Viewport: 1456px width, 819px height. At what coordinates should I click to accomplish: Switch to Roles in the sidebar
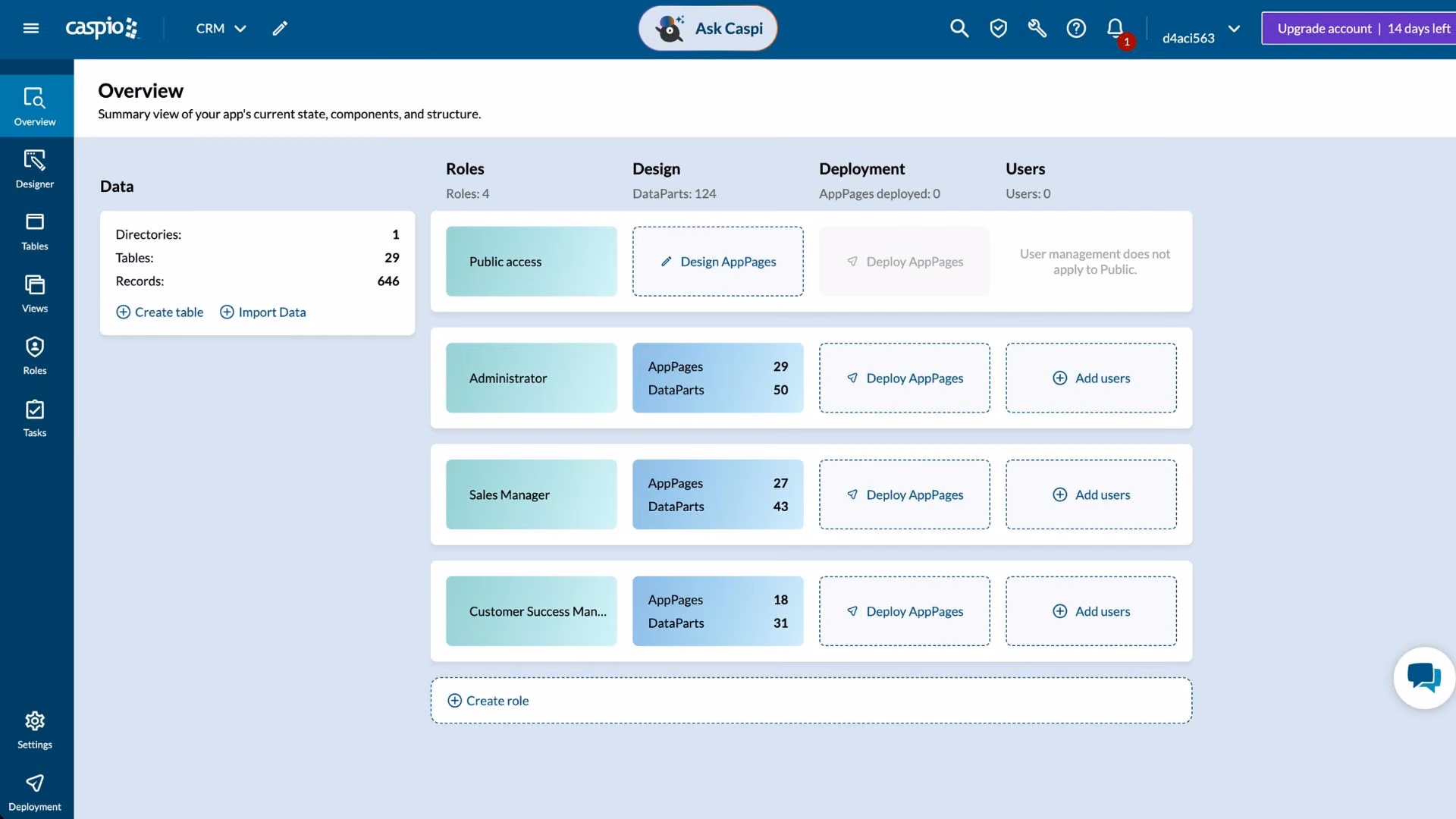click(x=35, y=355)
